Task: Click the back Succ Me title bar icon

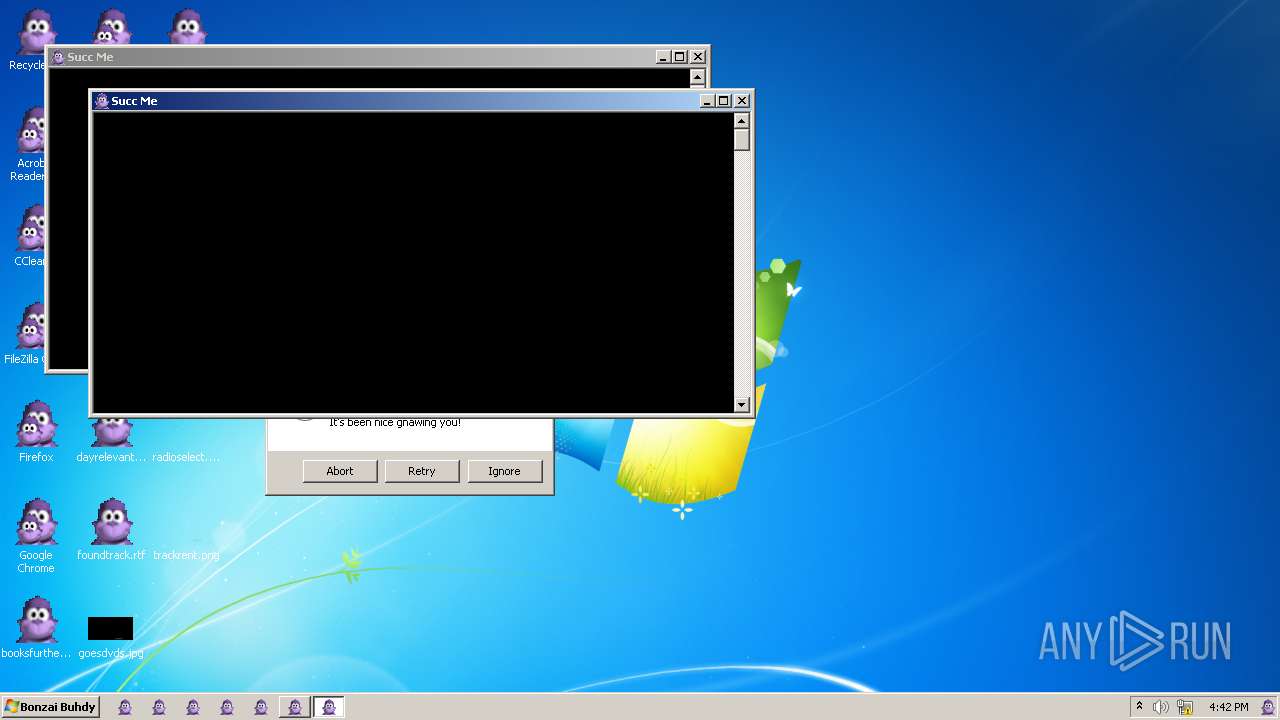Action: click(58, 57)
